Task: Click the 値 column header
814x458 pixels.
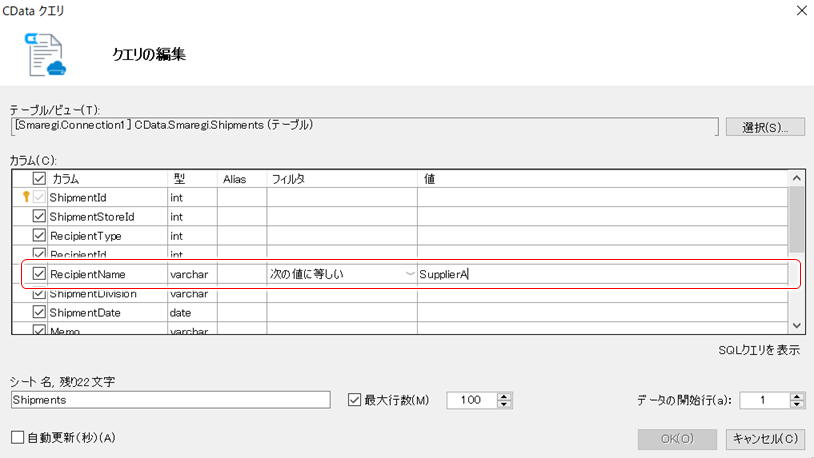Action: pyautogui.click(x=429, y=179)
